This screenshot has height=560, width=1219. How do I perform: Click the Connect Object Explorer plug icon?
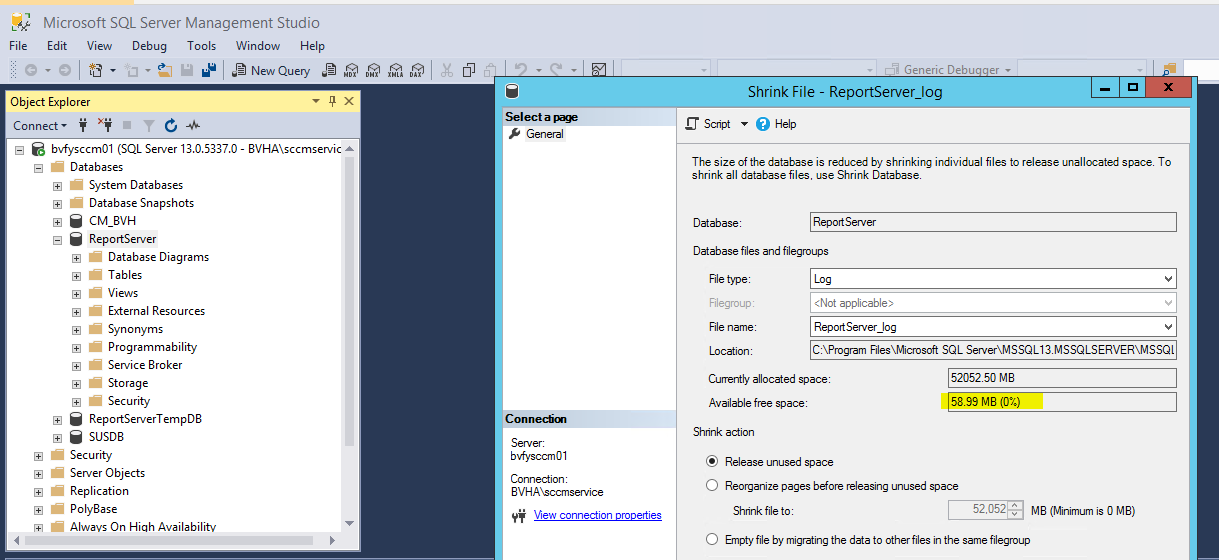[83, 125]
